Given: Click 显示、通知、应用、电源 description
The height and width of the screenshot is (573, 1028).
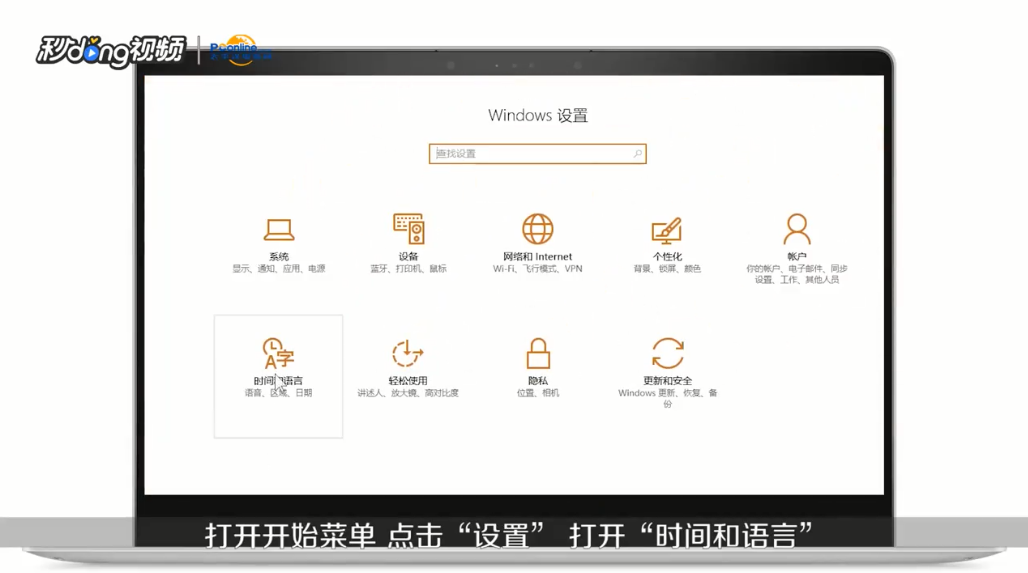Looking at the screenshot, I should 279,269.
